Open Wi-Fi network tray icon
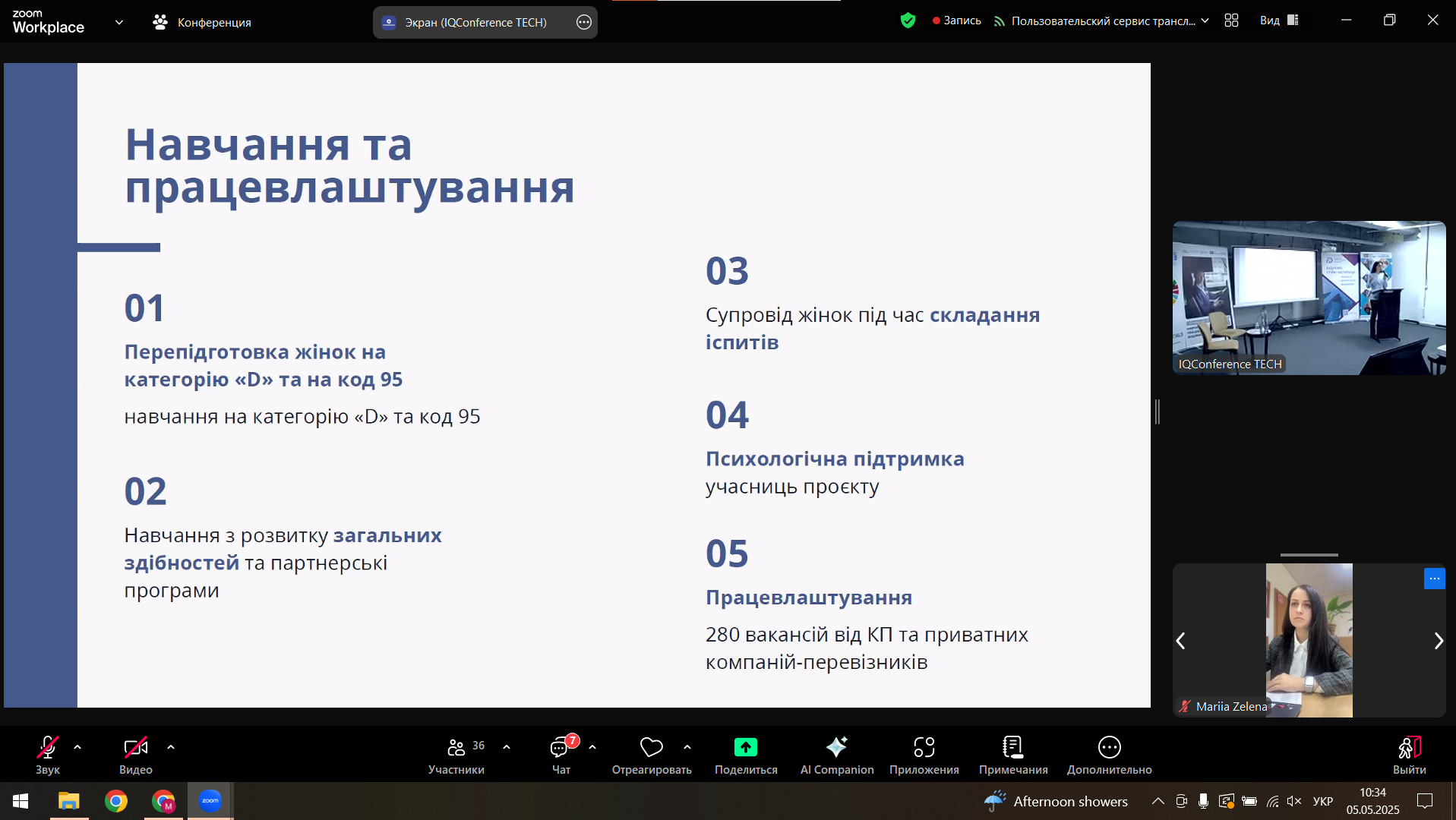Screen dimensions: 1456x820 [1273, 801]
